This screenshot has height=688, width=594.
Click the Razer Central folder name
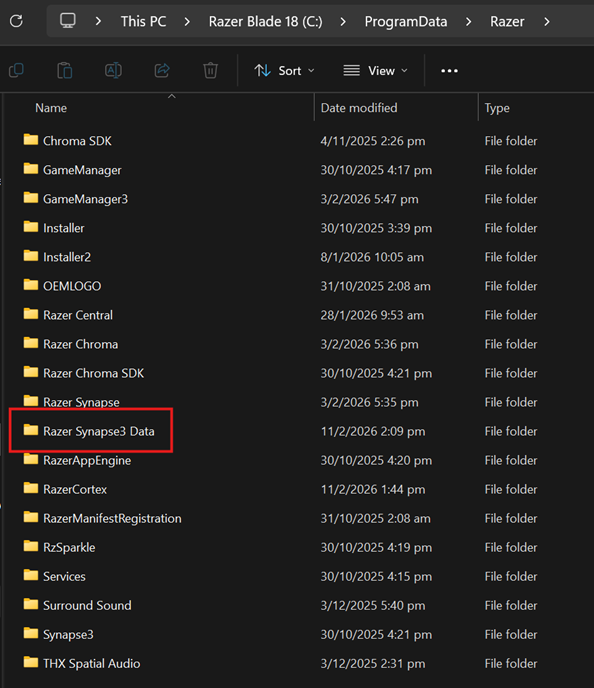(78, 315)
